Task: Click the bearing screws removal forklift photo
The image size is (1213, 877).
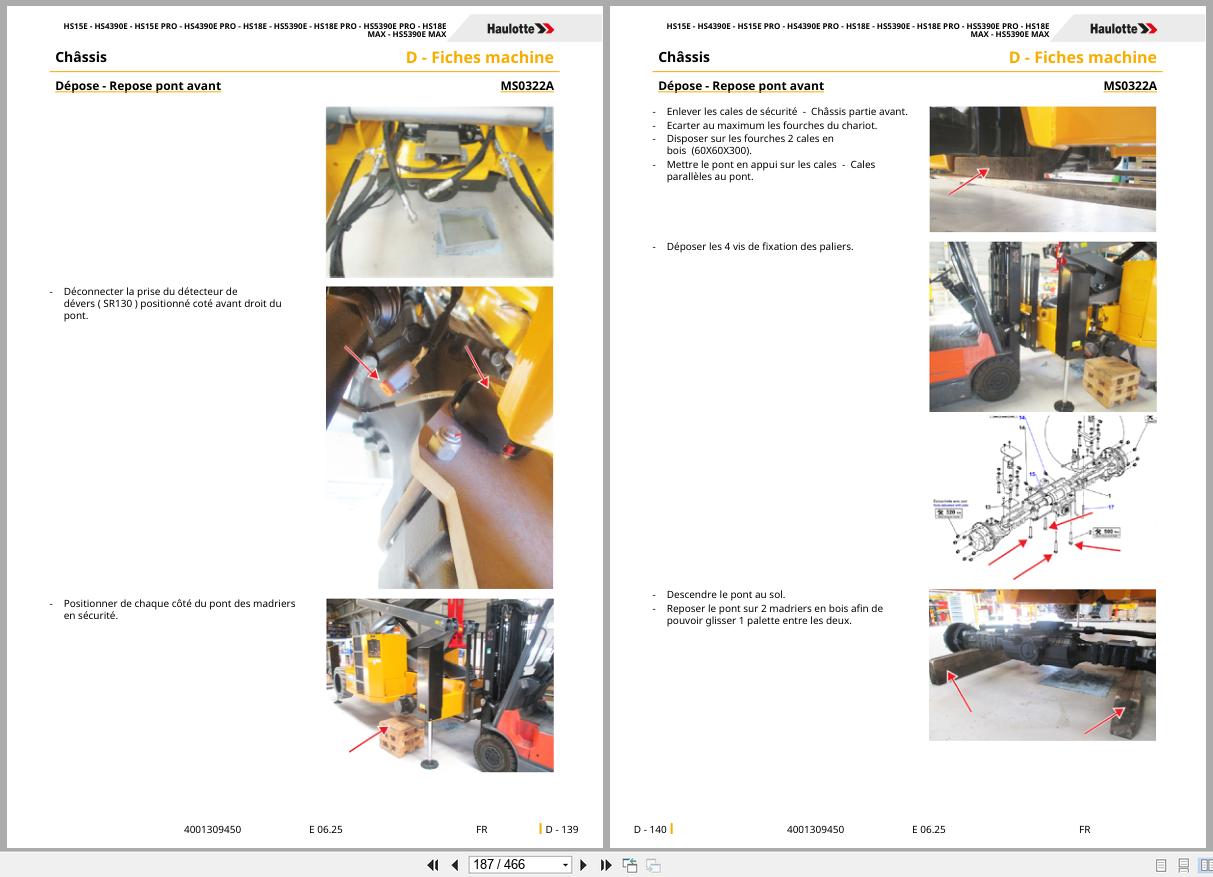Action: click(1043, 327)
